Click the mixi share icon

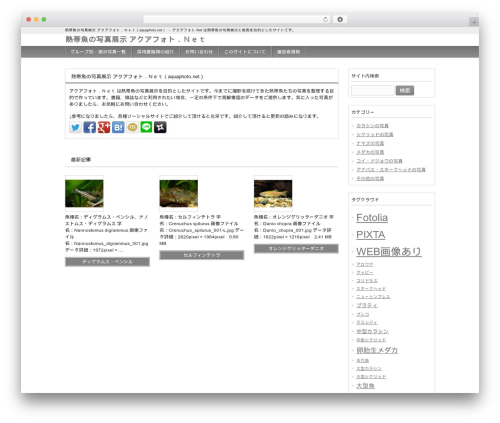(132, 127)
